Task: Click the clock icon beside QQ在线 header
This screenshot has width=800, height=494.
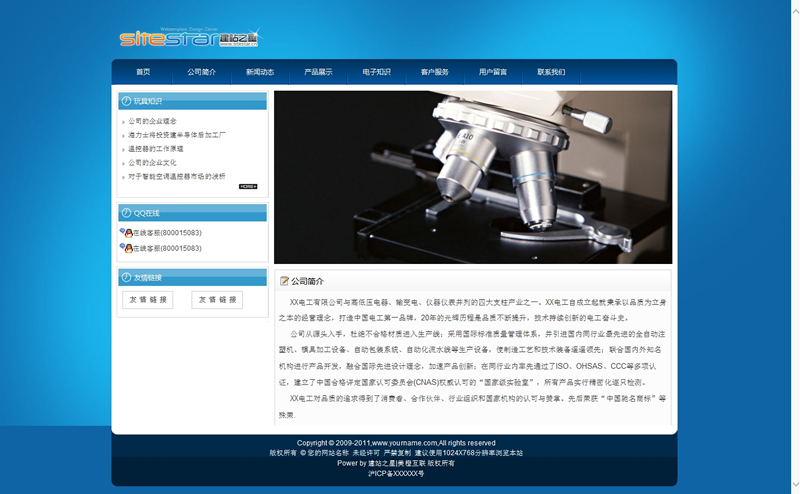Action: 126,213
